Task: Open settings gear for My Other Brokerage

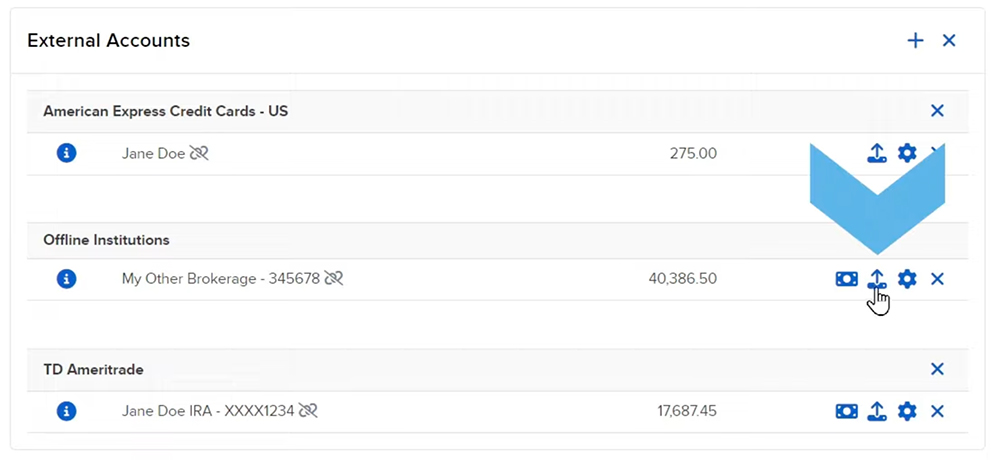Action: click(907, 279)
